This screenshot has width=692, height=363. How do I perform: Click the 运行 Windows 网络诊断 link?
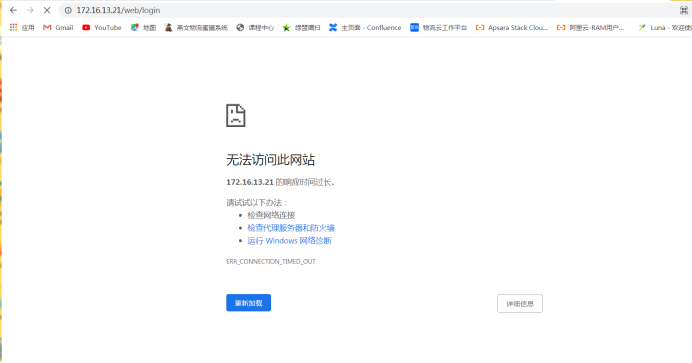(x=290, y=241)
